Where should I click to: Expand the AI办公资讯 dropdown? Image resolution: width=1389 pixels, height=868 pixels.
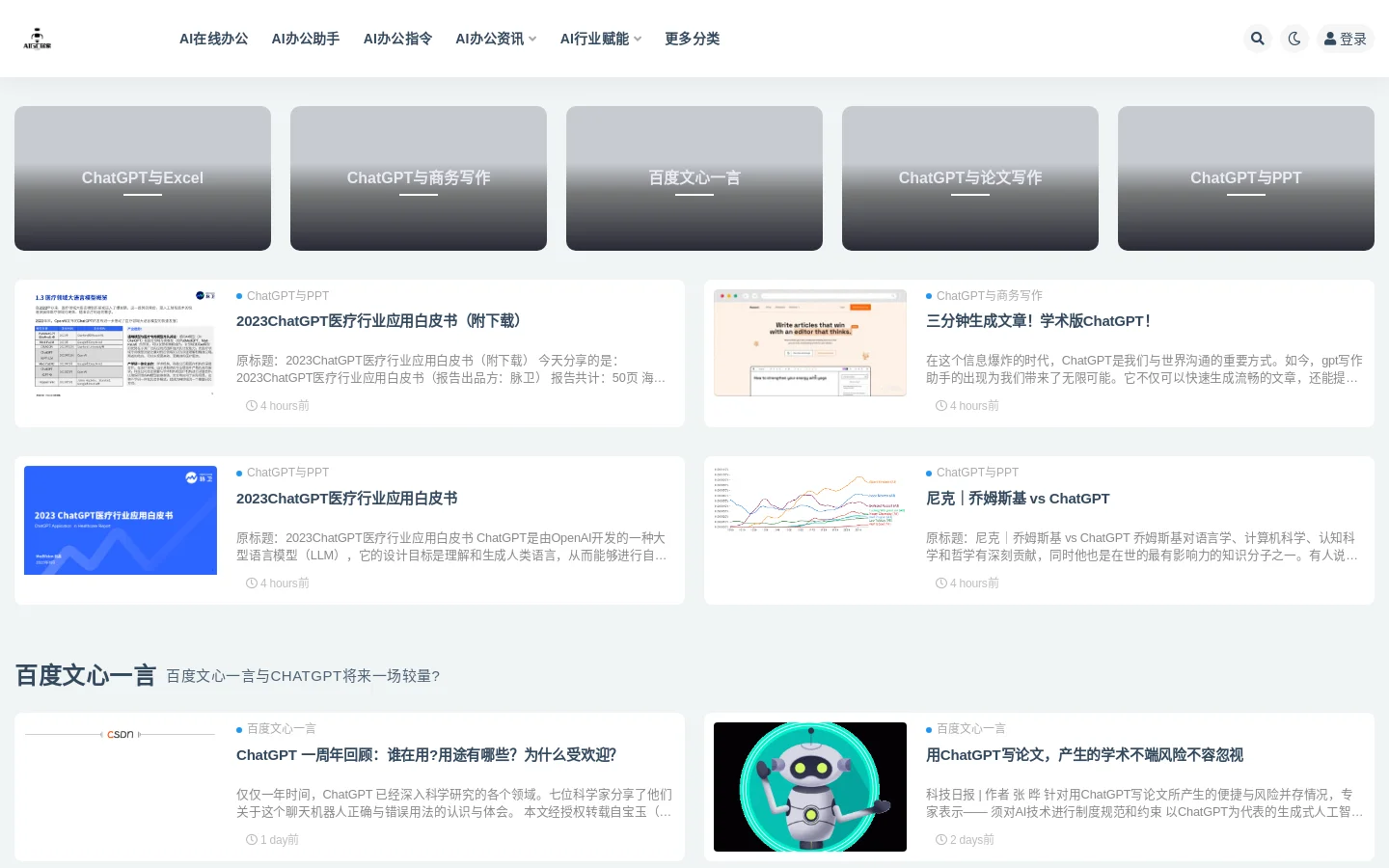496,39
